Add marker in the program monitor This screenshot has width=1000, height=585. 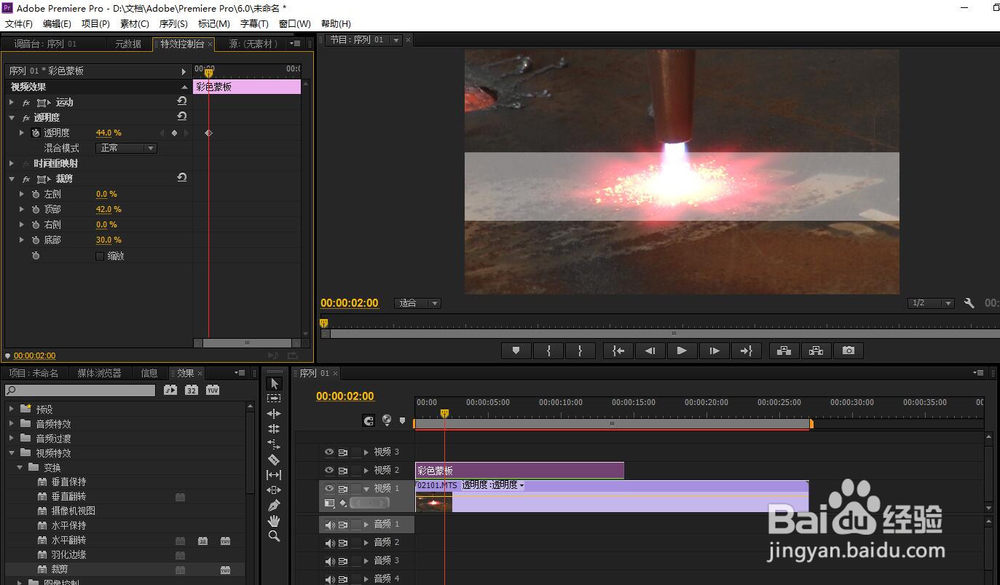pyautogui.click(x=516, y=350)
